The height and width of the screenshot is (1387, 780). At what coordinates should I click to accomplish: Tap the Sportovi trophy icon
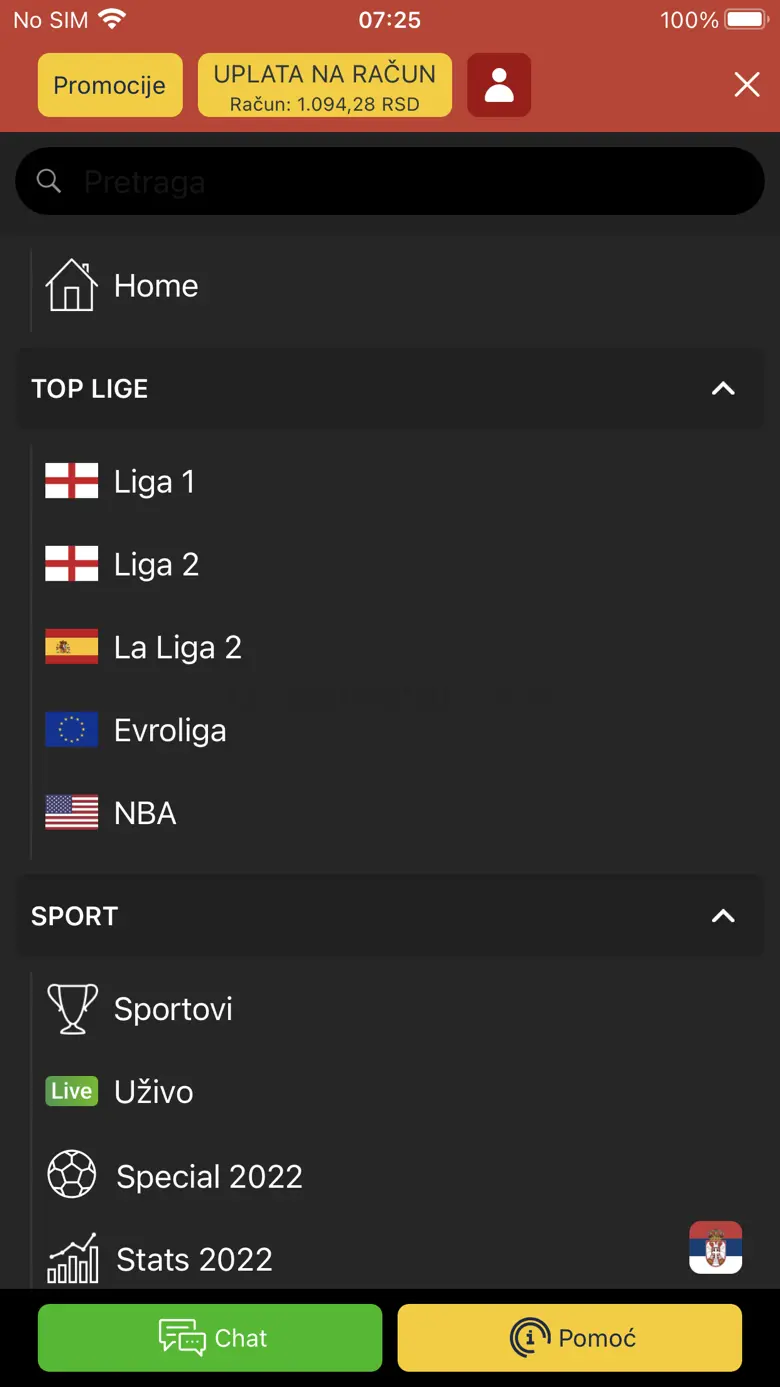click(x=72, y=1008)
